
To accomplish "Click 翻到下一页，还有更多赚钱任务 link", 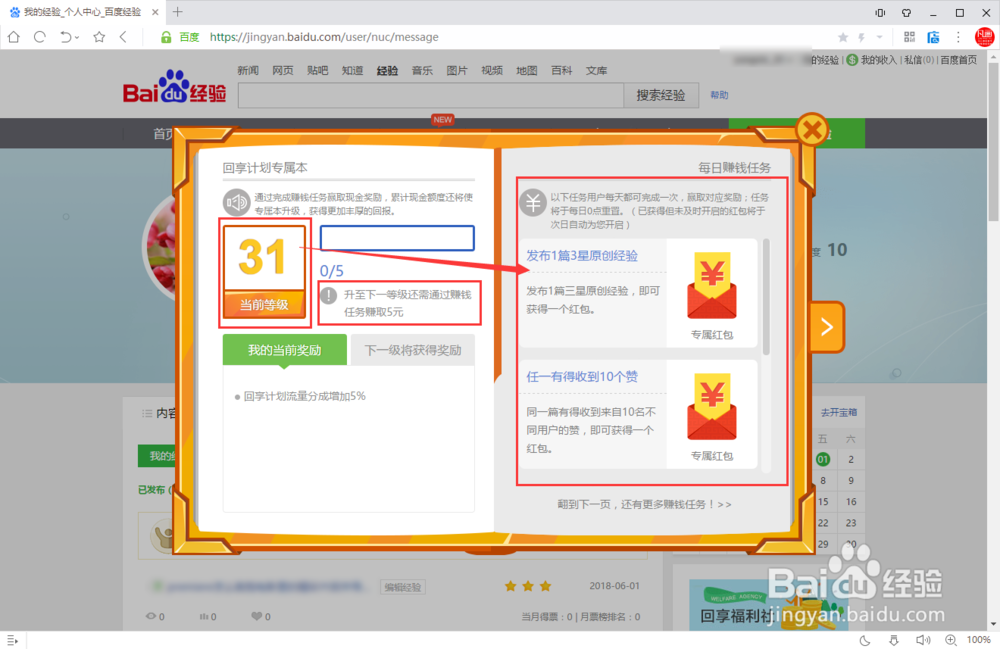I will [644, 504].
